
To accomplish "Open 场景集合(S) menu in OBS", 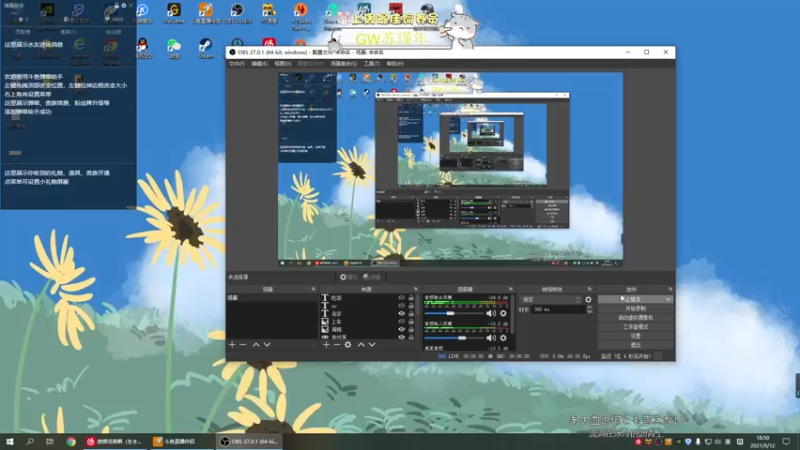I will pyautogui.click(x=344, y=64).
